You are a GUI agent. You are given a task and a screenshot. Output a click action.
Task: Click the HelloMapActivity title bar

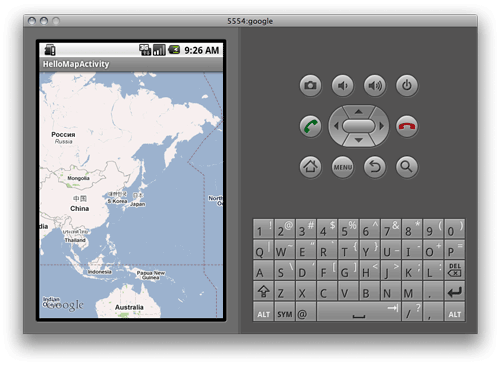click(x=131, y=64)
